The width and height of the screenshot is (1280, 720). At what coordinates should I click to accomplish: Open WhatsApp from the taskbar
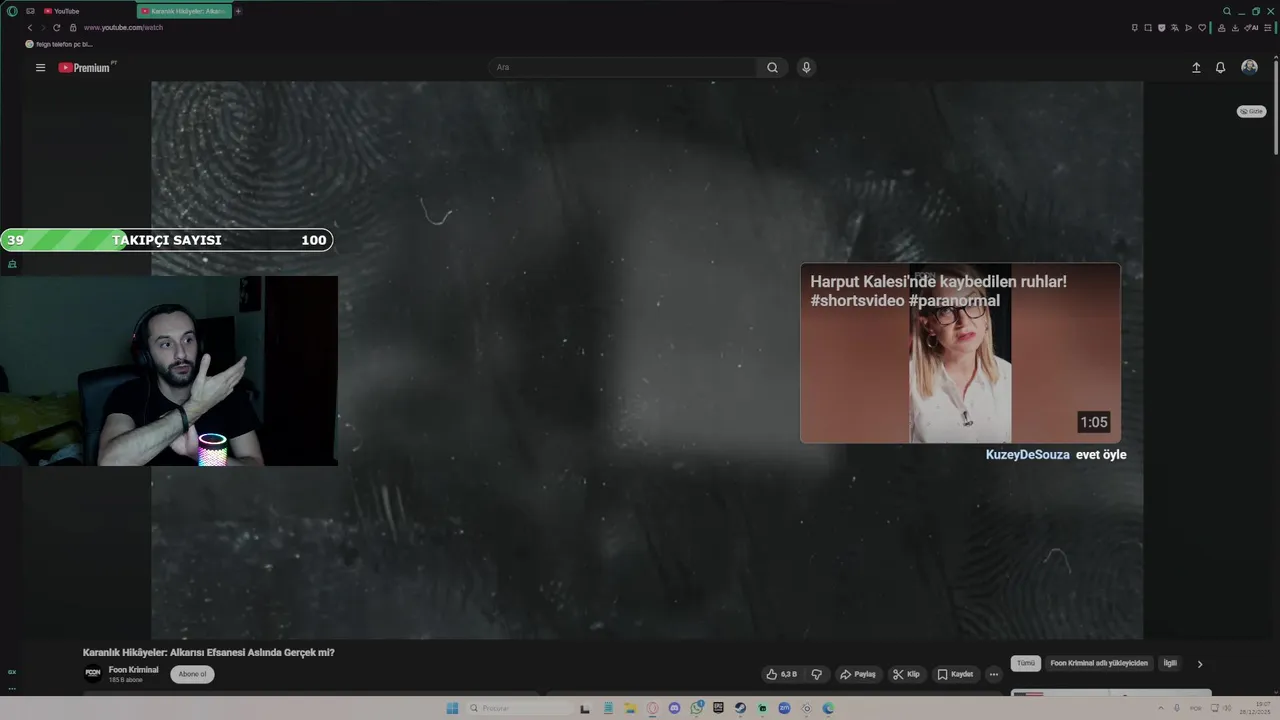[x=697, y=708]
